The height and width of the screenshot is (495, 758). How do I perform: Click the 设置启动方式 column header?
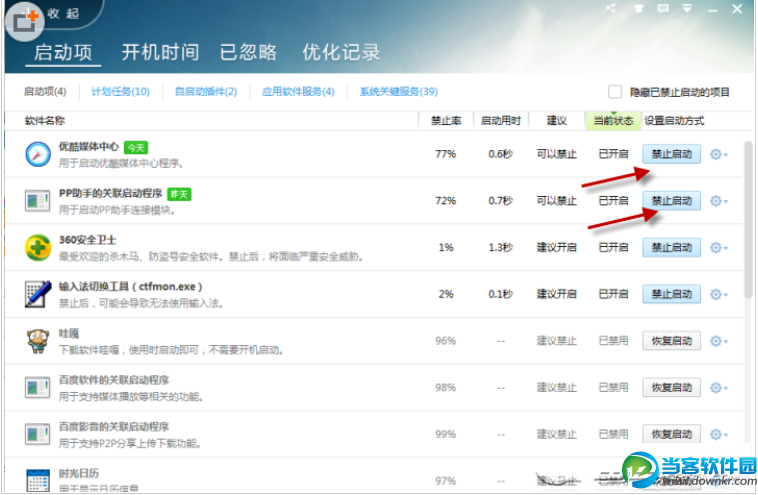click(x=674, y=120)
